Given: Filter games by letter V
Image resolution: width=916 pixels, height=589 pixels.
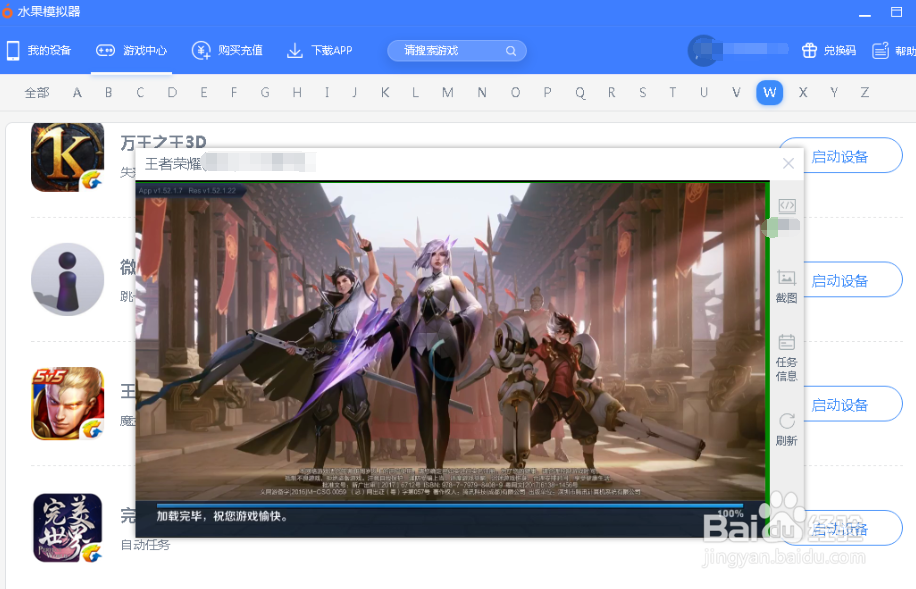Looking at the screenshot, I should [x=736, y=92].
